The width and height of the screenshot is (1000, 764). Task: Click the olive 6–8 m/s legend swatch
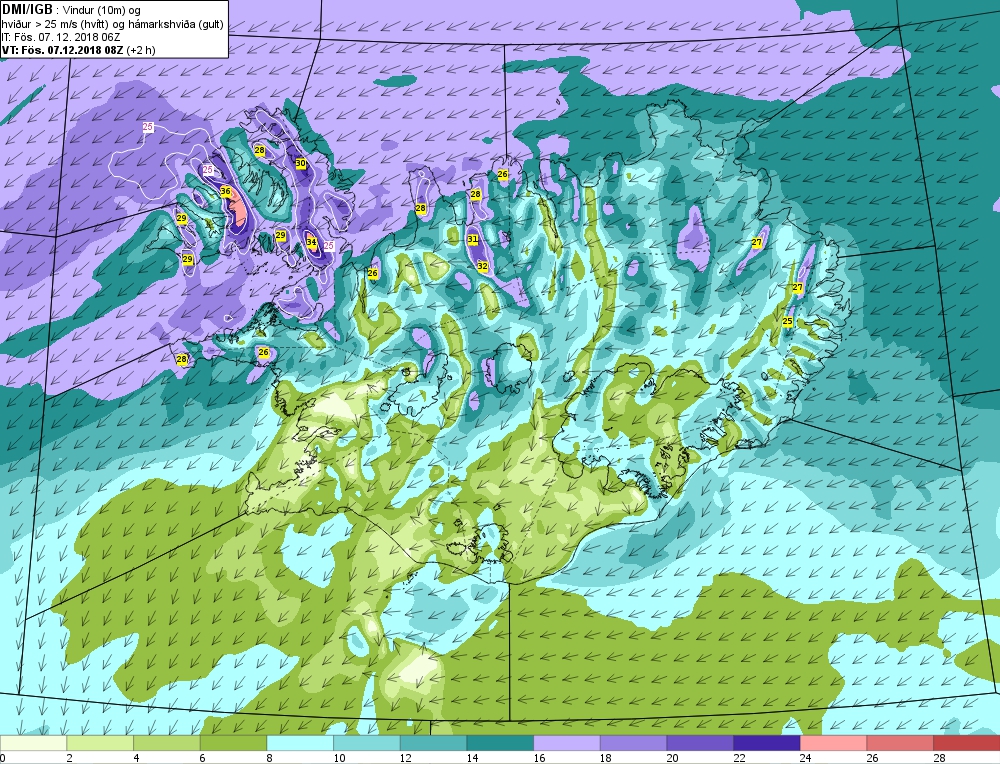point(233,743)
